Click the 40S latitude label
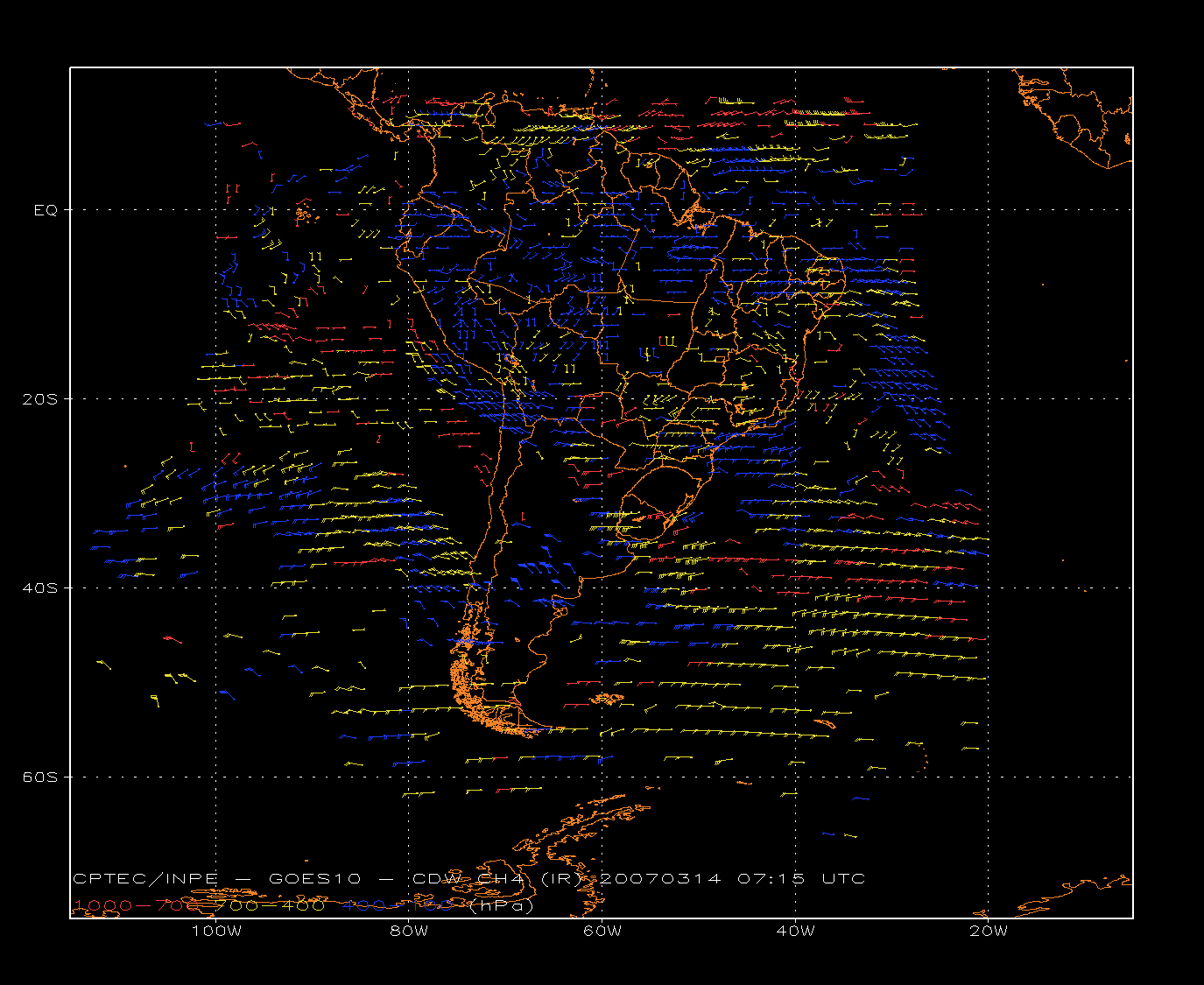1204x985 pixels. click(40, 587)
